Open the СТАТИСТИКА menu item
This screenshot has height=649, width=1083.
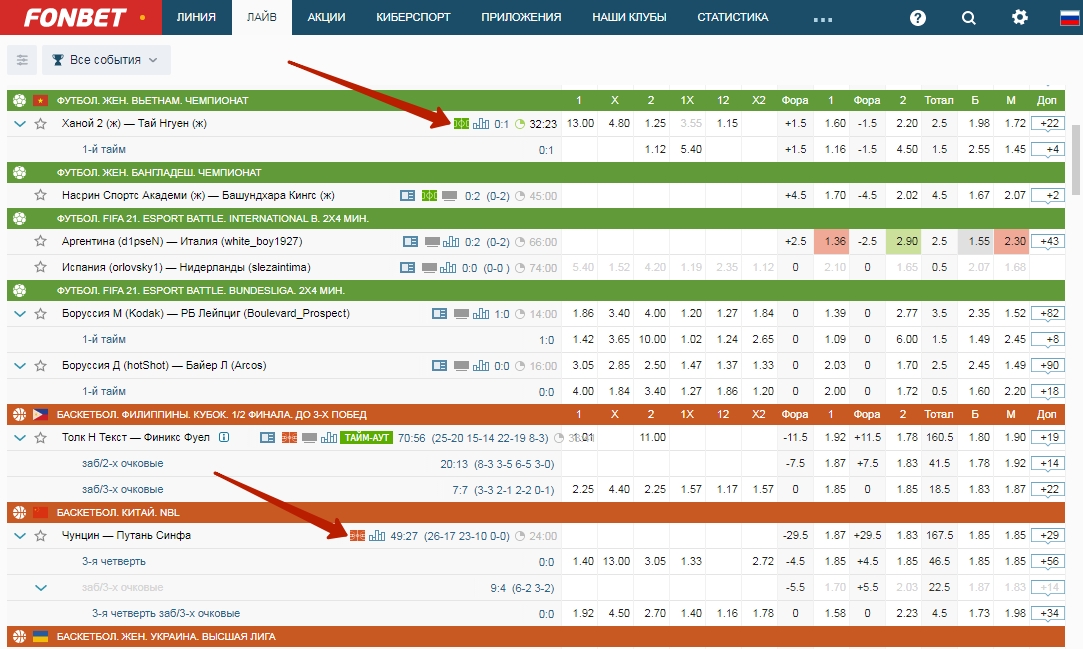(732, 17)
